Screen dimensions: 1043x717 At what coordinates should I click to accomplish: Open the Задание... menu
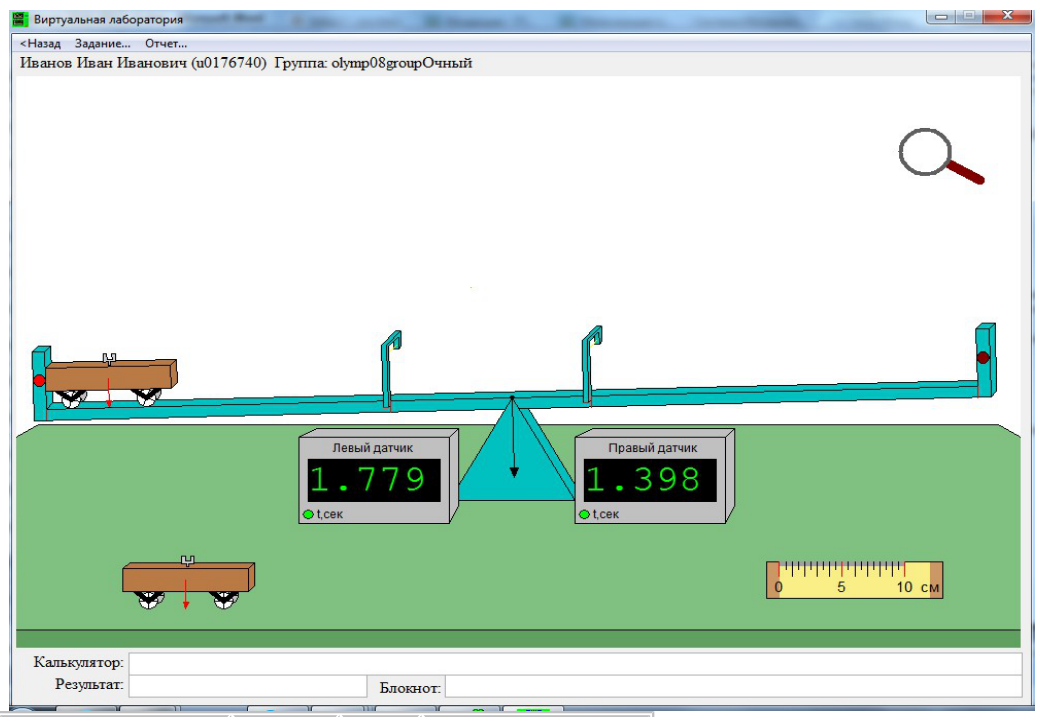102,44
